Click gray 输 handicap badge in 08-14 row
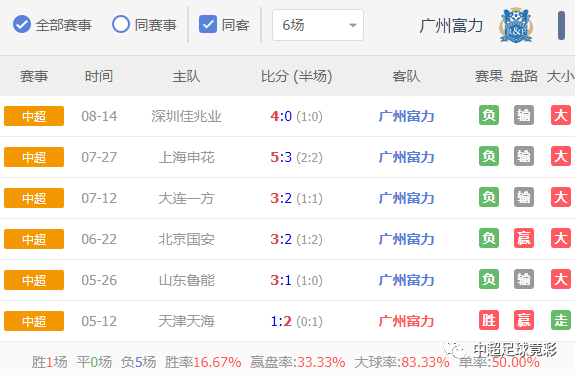This screenshot has width=575, height=375. click(524, 115)
